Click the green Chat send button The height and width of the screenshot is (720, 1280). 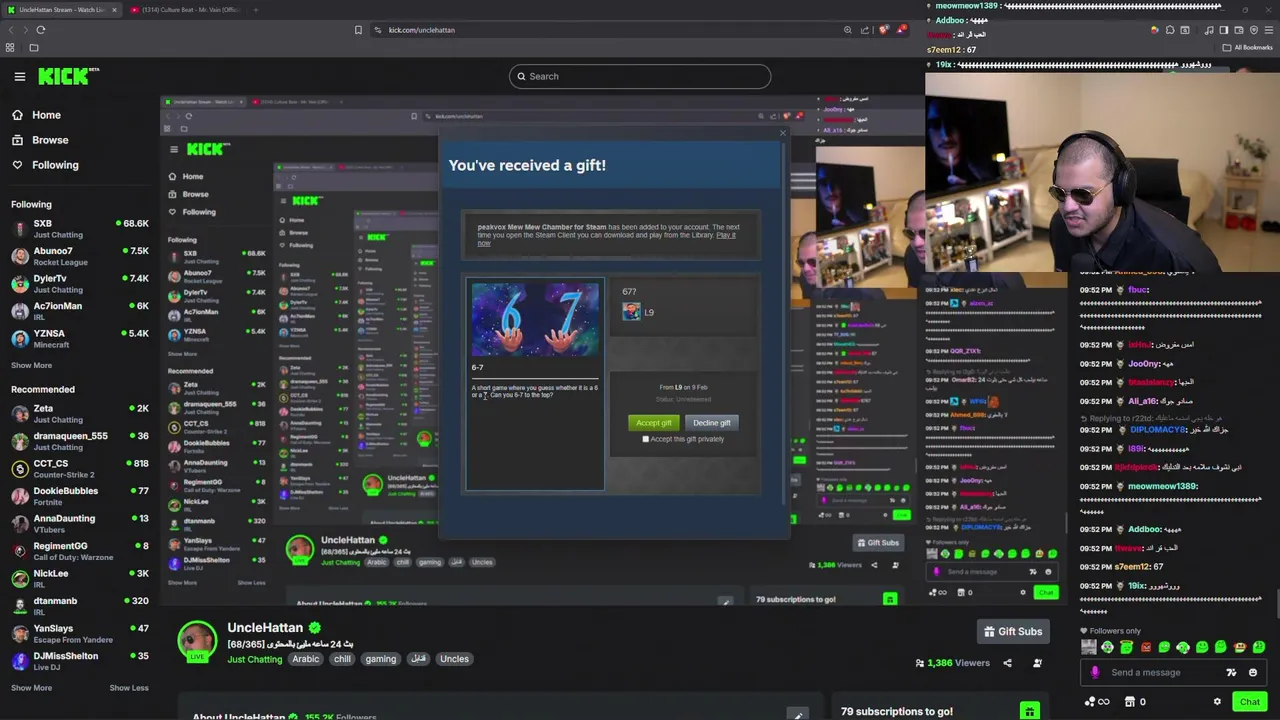point(1249,702)
